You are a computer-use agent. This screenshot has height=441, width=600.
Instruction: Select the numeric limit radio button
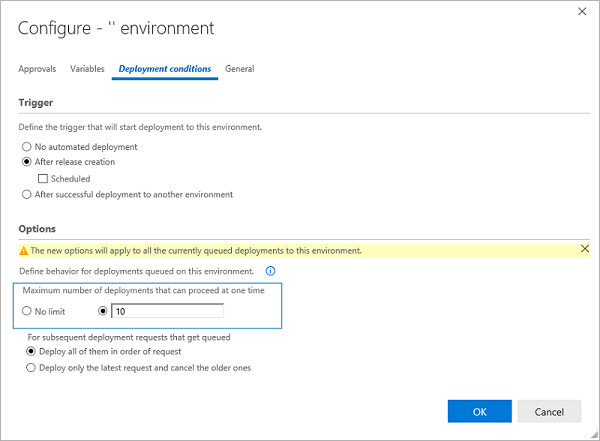point(103,311)
